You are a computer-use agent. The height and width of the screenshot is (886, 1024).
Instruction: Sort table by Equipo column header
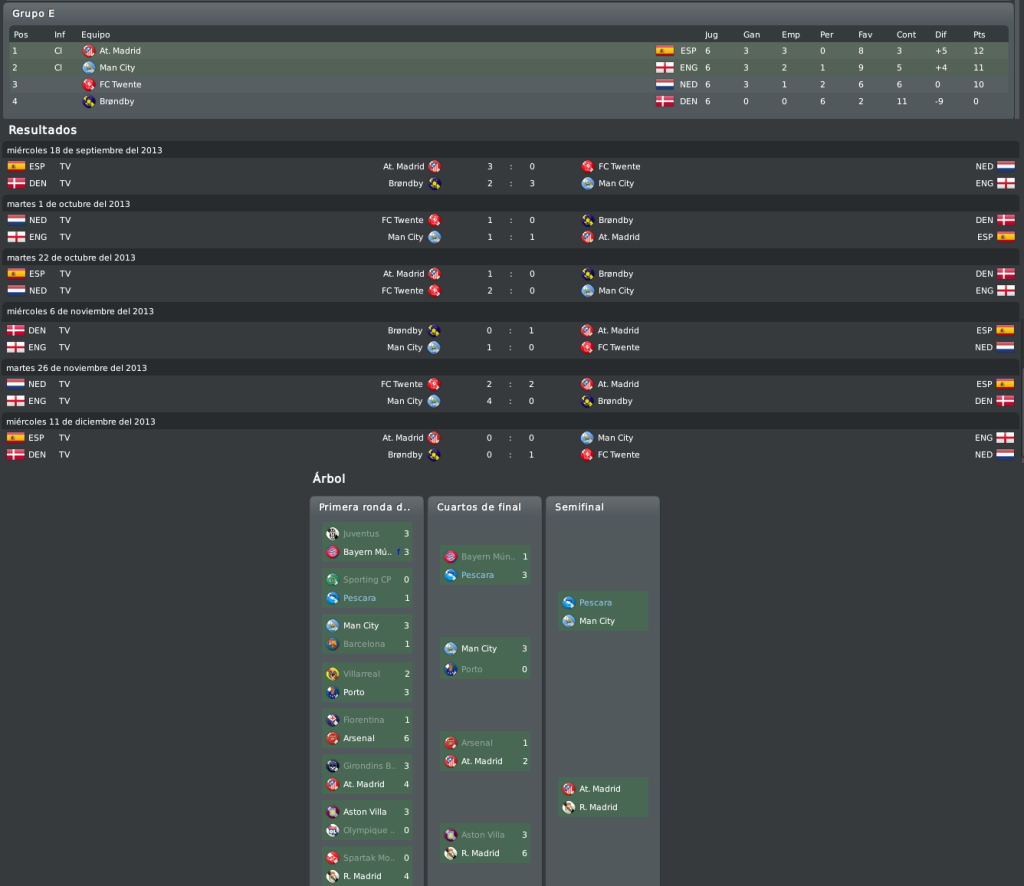click(95, 35)
